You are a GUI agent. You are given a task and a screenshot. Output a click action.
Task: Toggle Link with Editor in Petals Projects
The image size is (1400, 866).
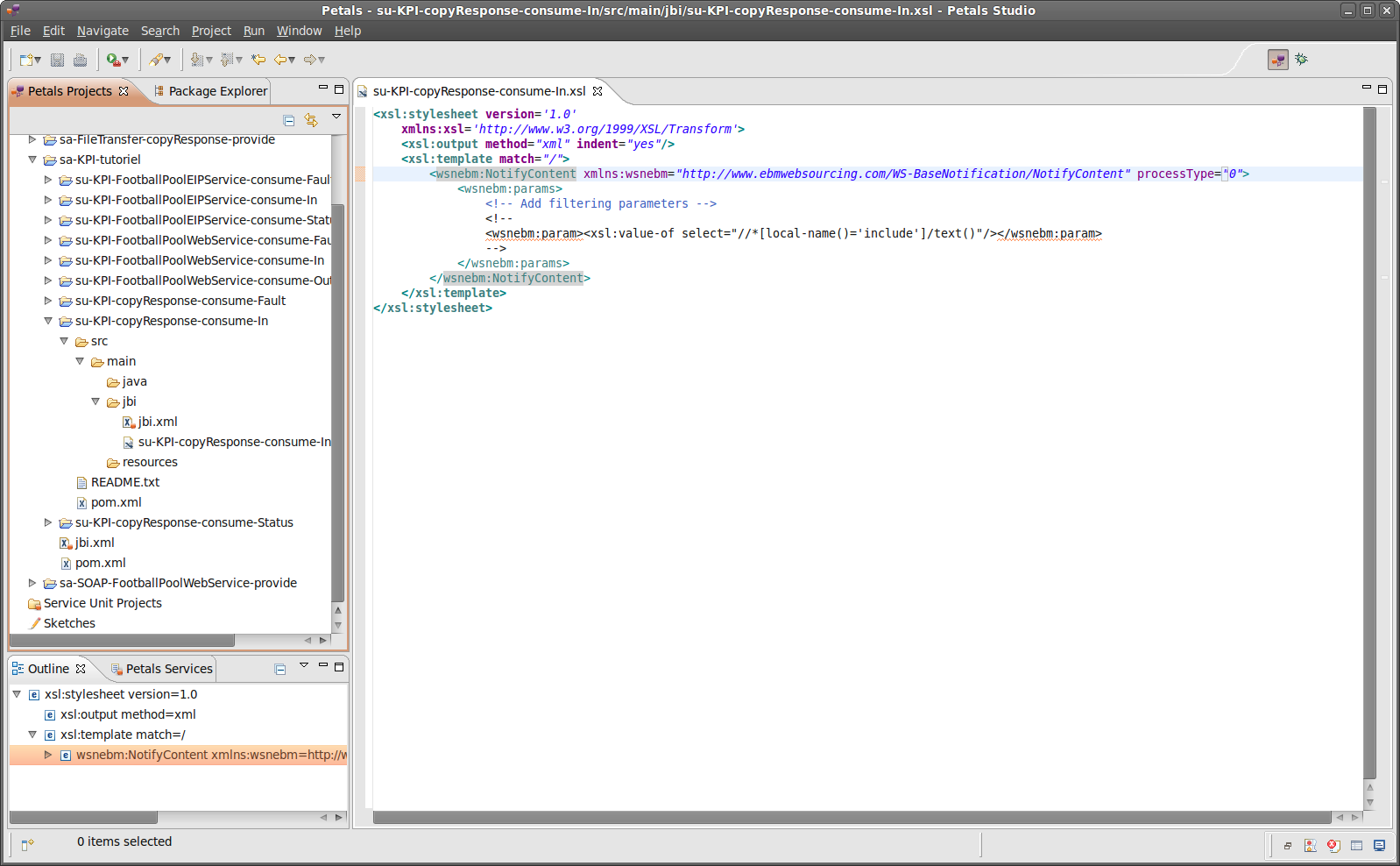(311, 120)
